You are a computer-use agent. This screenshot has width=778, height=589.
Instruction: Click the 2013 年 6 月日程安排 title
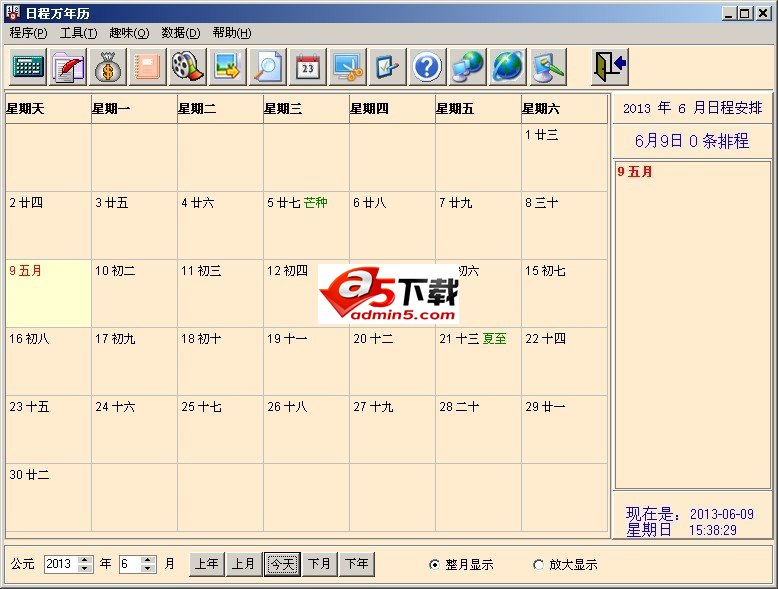(692, 108)
